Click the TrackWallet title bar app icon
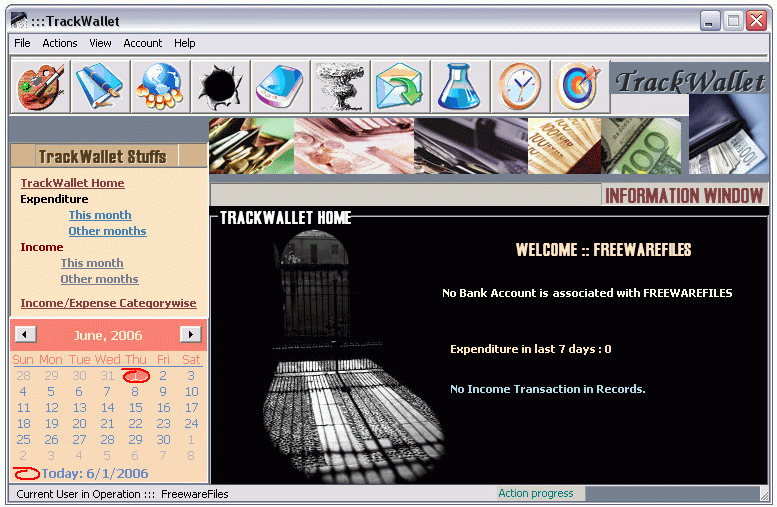 point(19,21)
